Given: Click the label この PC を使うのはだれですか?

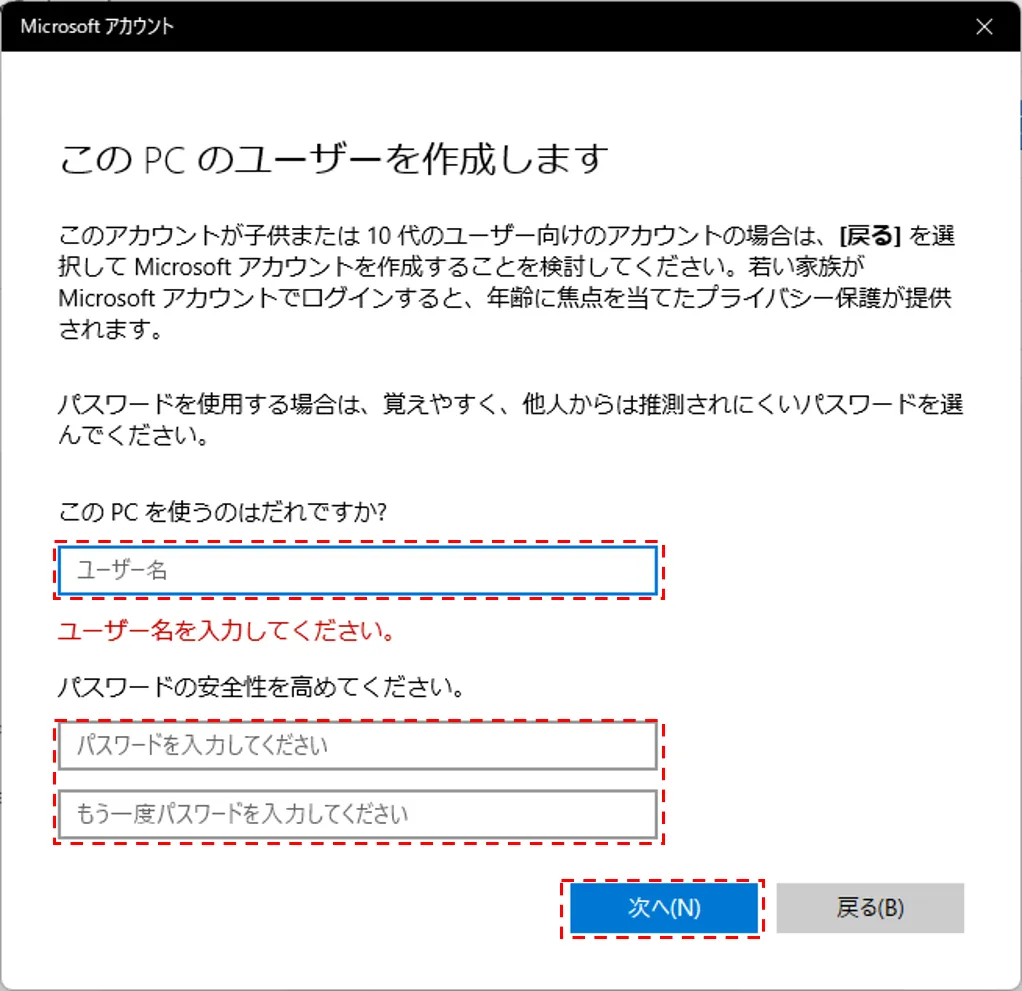Looking at the screenshot, I should coord(223,511).
